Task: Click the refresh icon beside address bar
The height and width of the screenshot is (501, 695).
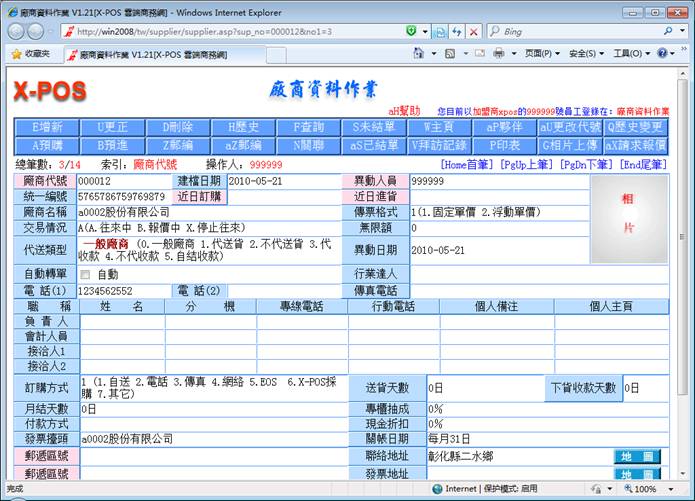Action: [x=458, y=32]
